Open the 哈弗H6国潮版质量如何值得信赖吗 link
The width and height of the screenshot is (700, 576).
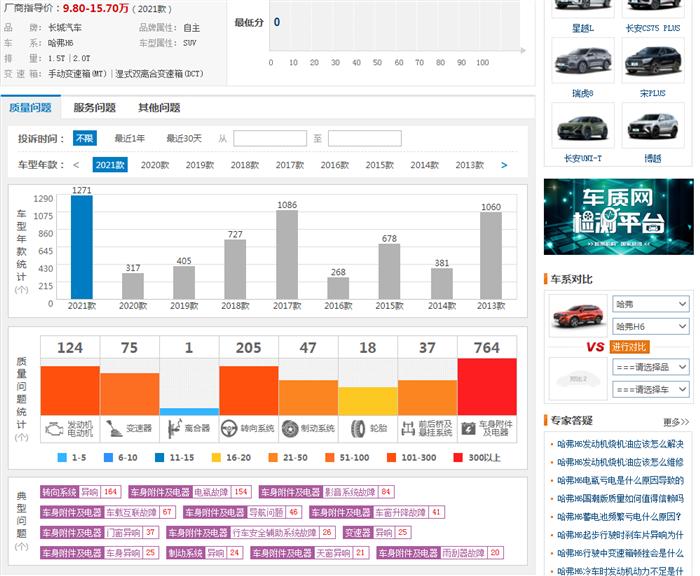point(620,498)
